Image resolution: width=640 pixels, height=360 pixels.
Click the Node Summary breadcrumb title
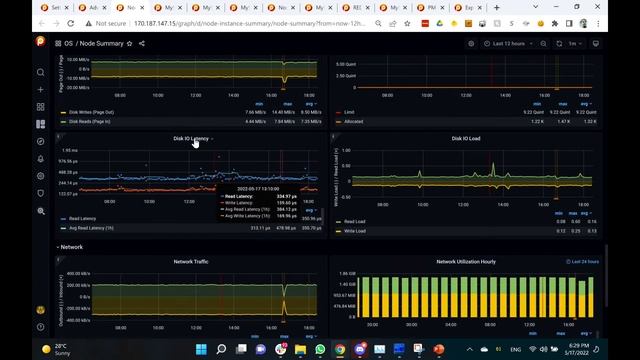[101, 43]
